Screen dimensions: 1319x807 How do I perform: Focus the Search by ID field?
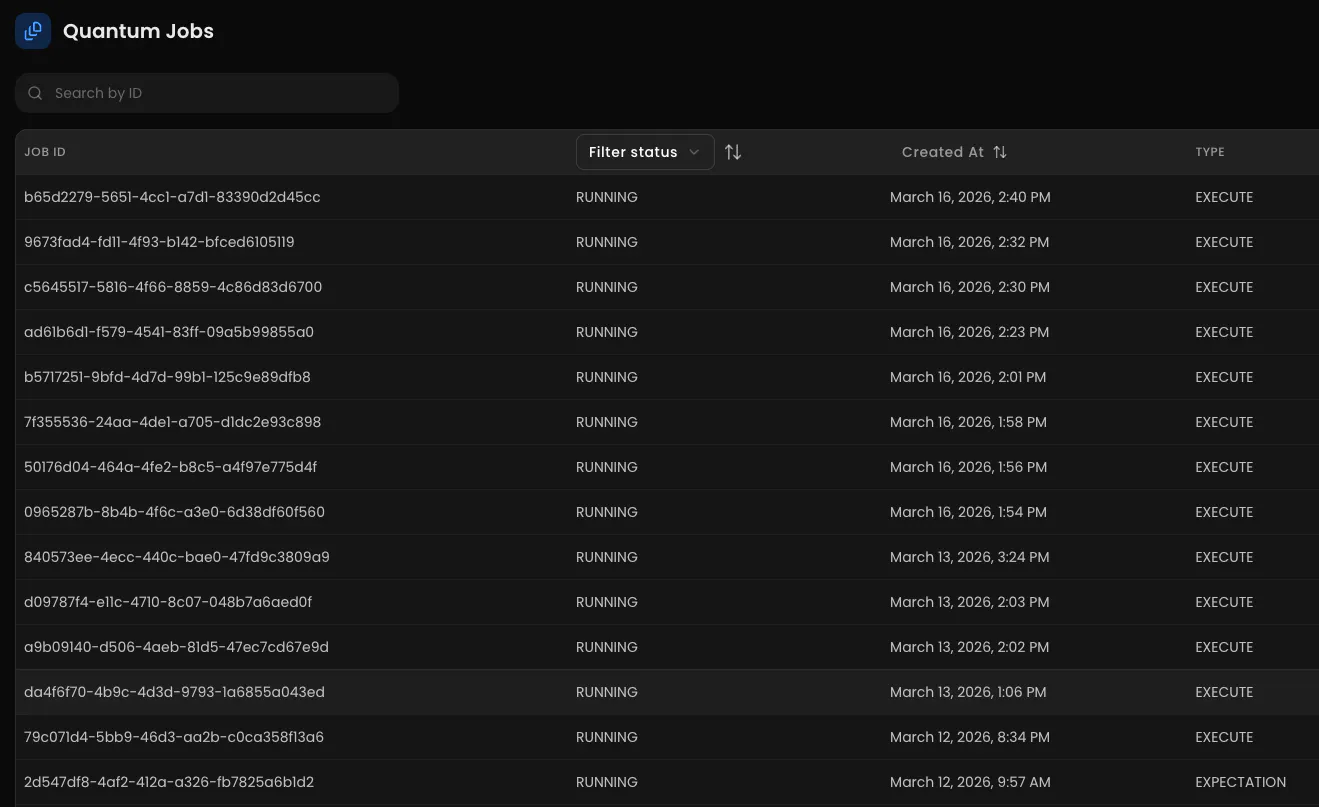coord(207,93)
